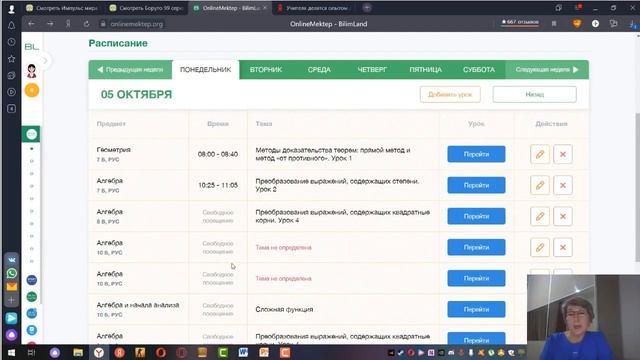The image size is (640, 360).
Task: Open a new browser tab with plus
Action: (367, 7)
